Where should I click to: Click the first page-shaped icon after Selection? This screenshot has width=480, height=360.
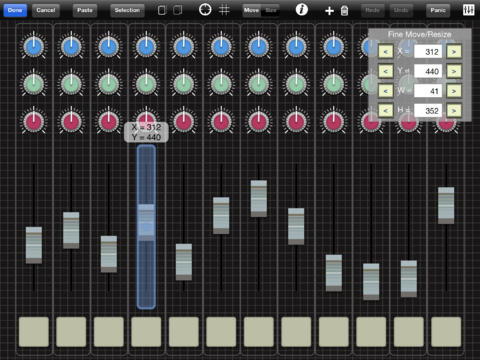162,10
